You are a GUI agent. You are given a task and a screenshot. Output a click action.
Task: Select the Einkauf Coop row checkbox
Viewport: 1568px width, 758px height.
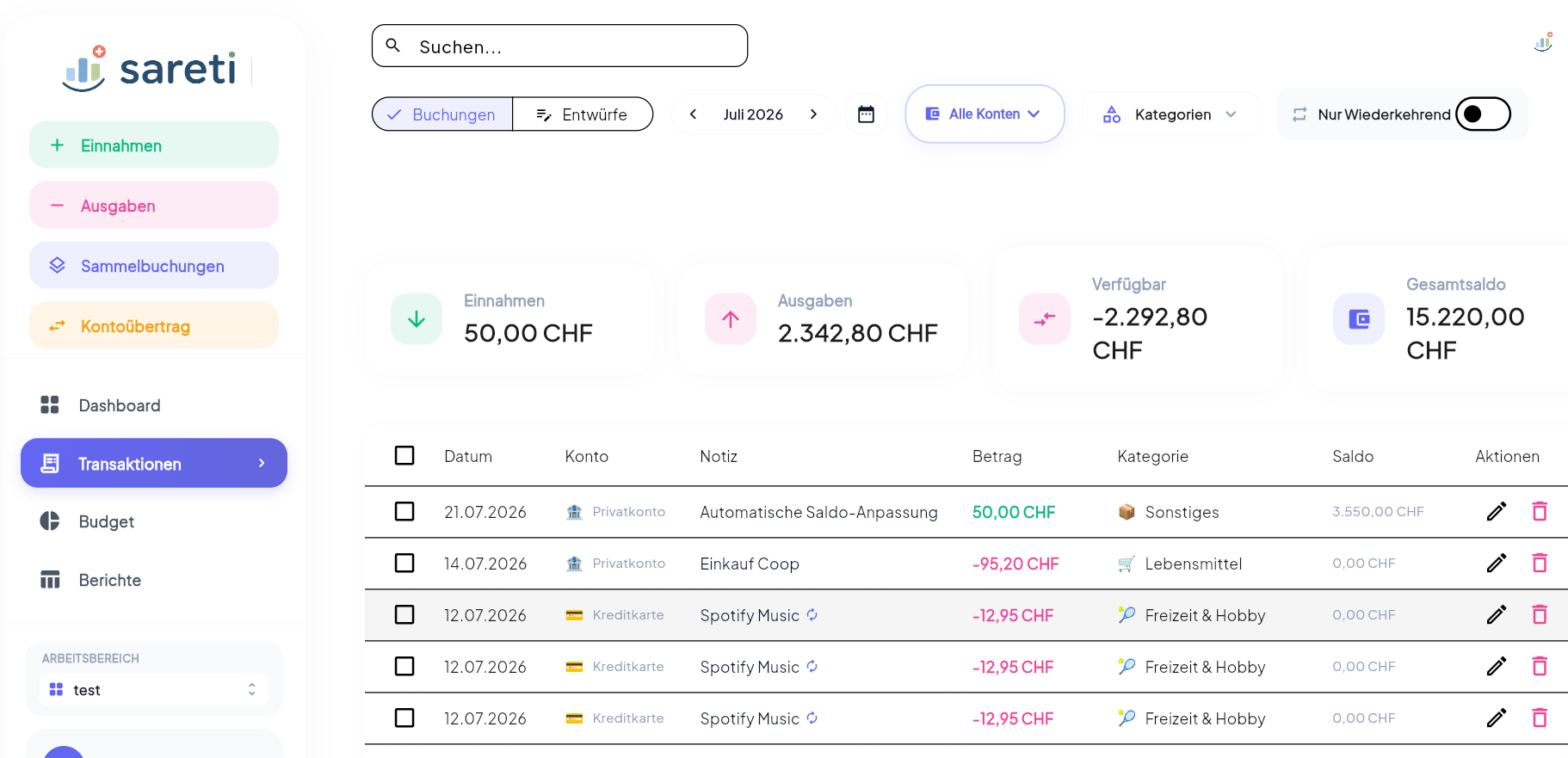[404, 564]
